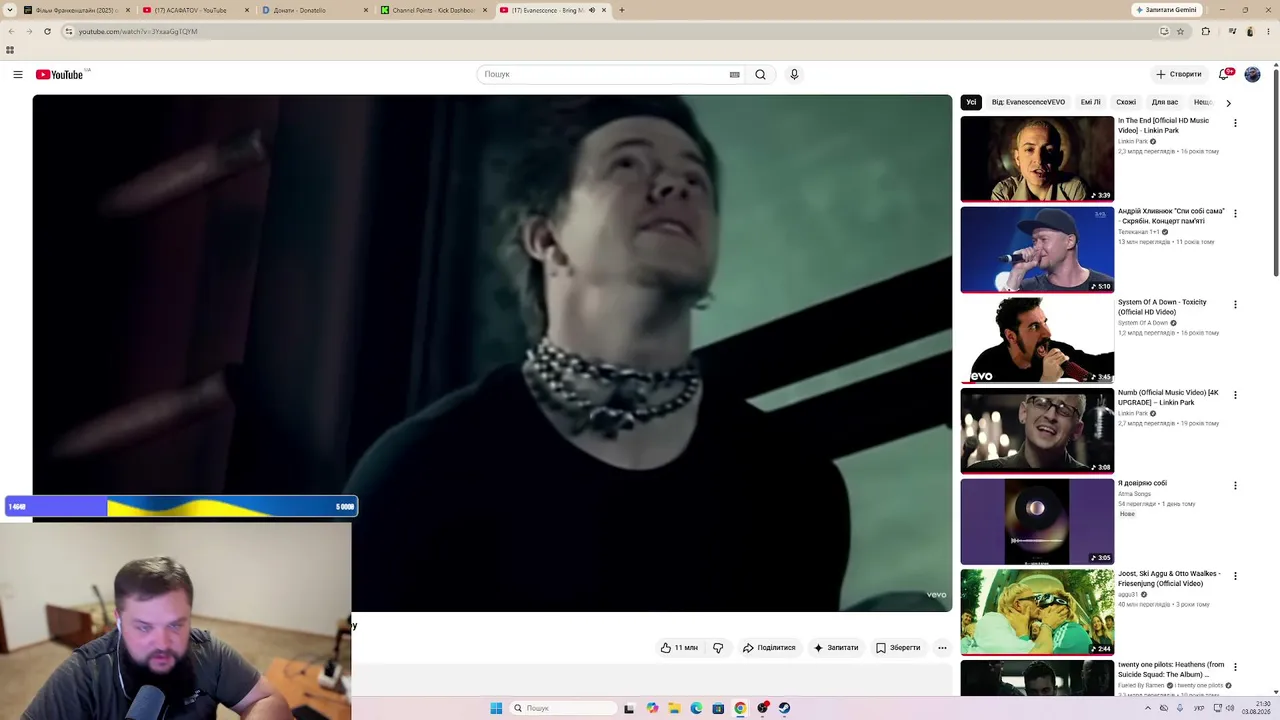This screenshot has width=1280, height=720.
Task: Reload the page in Chrome
Action: [x=47, y=31]
